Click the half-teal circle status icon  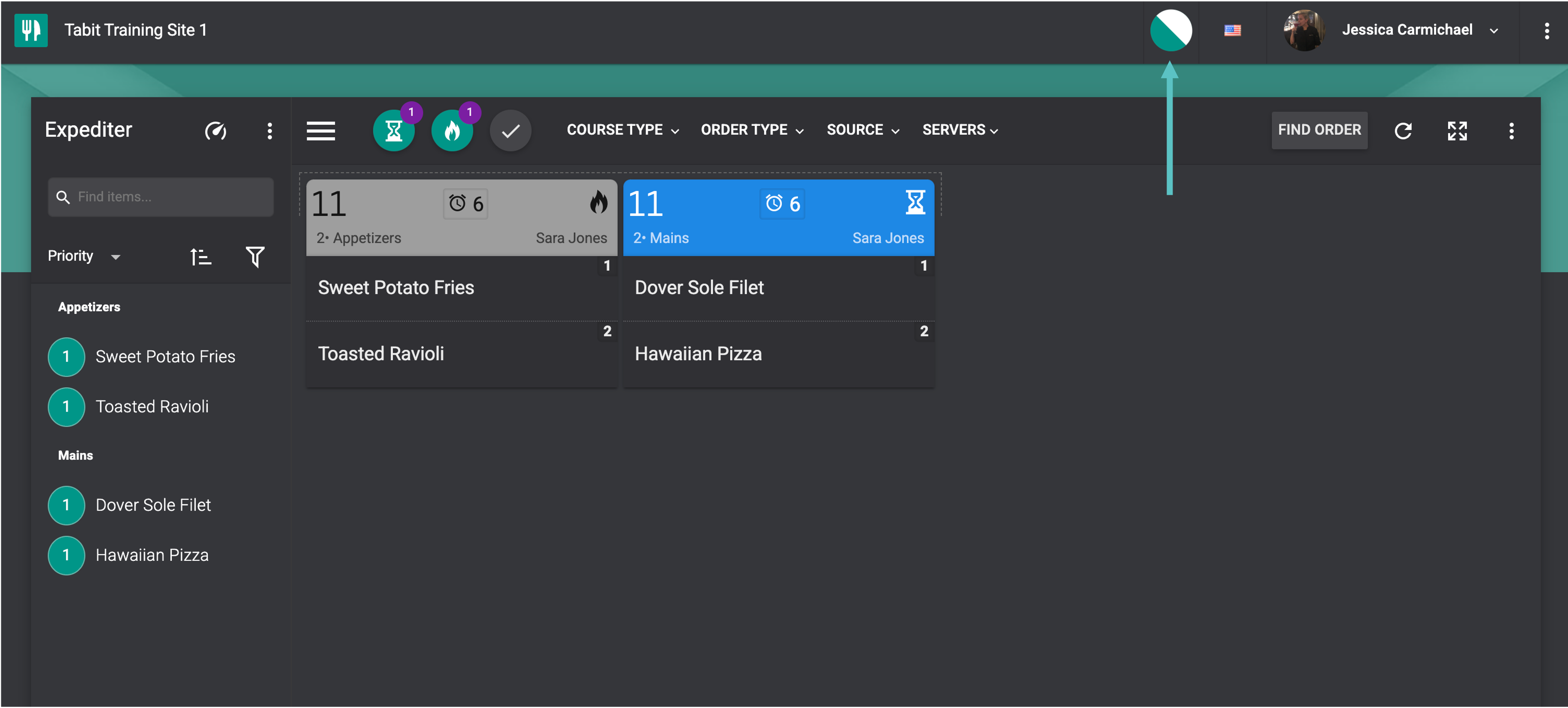click(1170, 30)
